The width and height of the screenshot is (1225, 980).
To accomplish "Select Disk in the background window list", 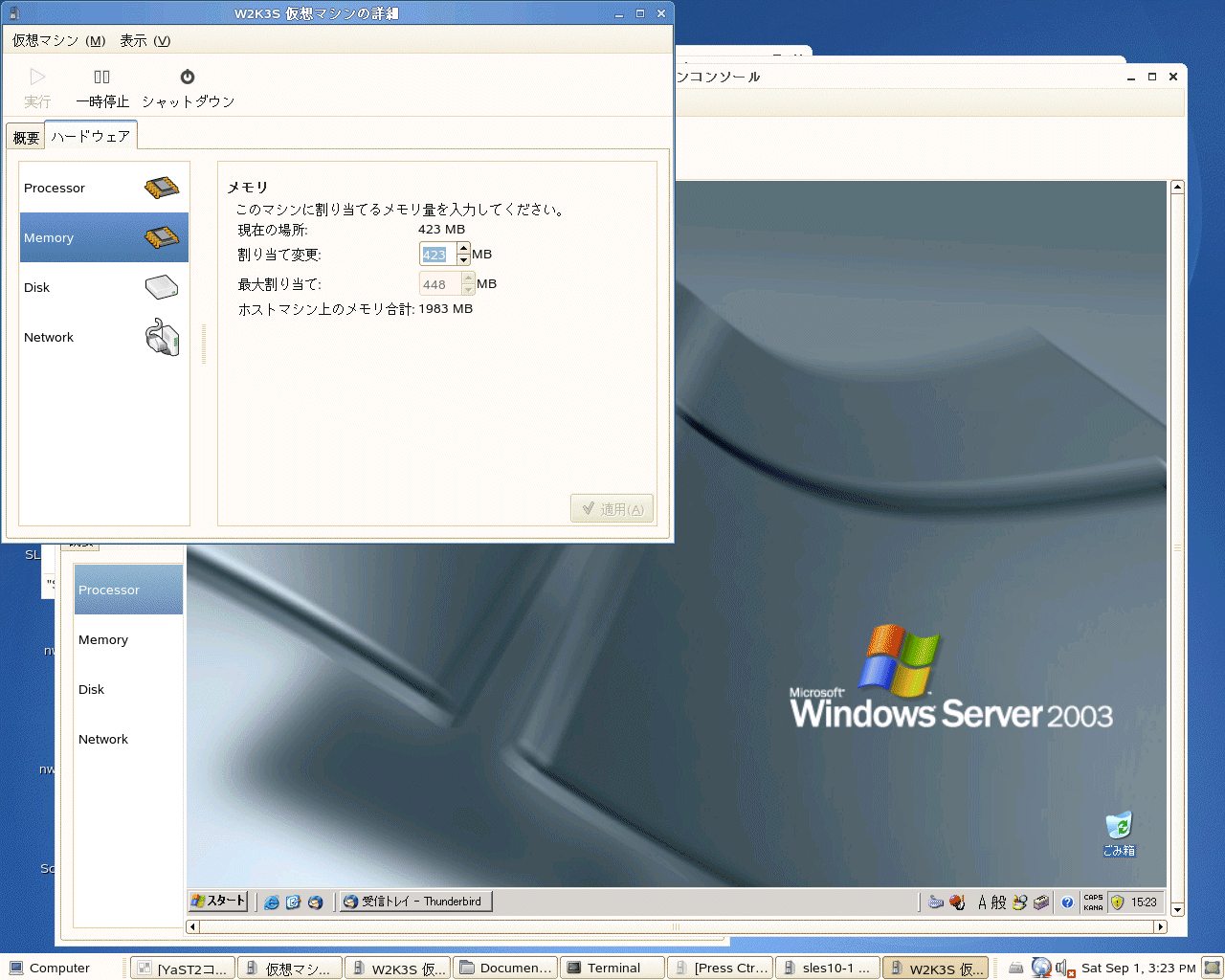I will (128, 689).
